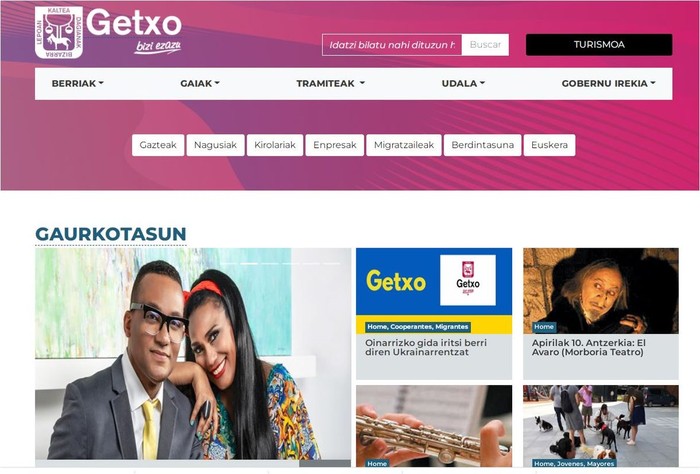Open the Gobernu Irekia menu
Image resolution: width=700 pixels, height=474 pixels.
[608, 83]
